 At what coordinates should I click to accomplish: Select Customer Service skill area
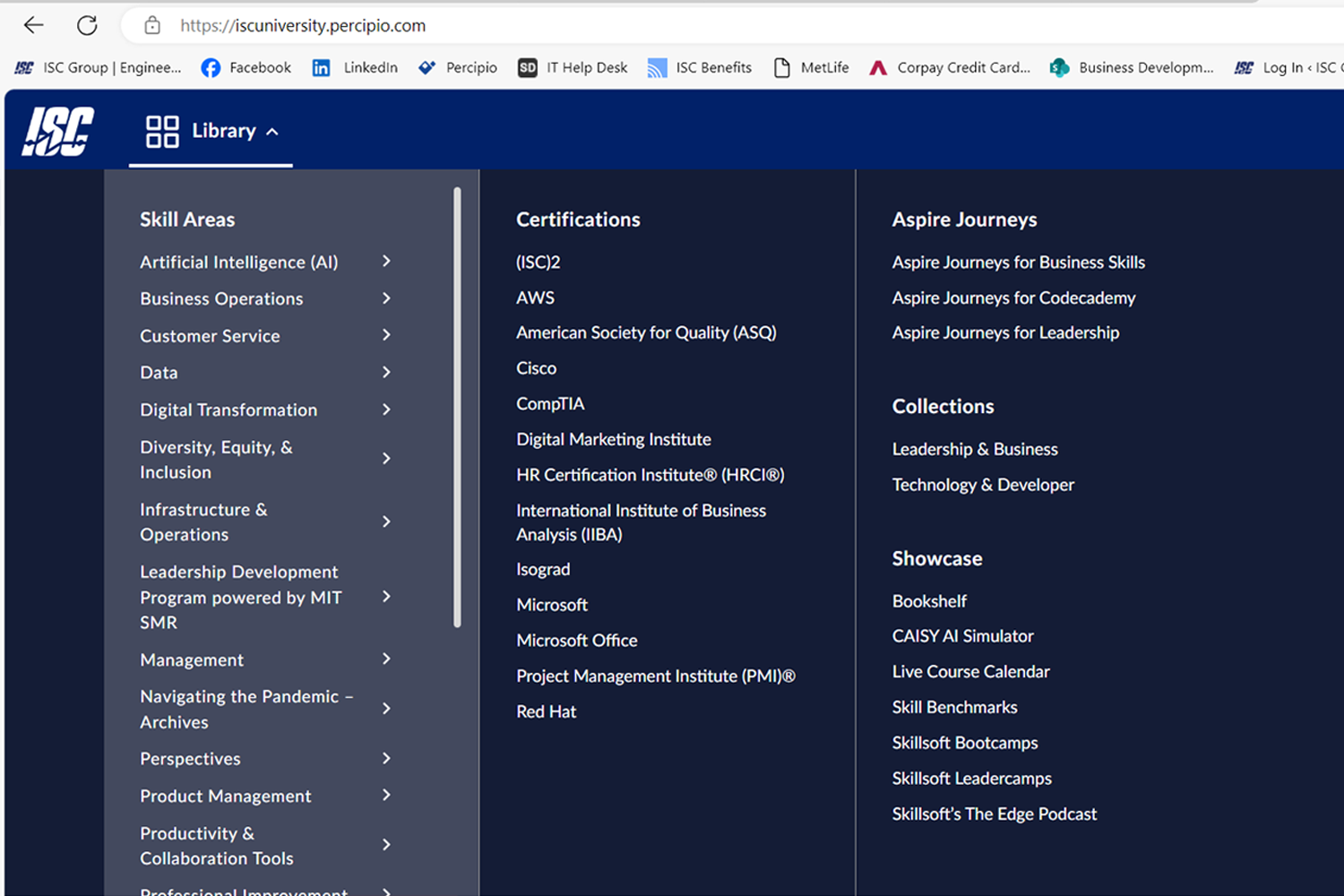pyautogui.click(x=210, y=336)
